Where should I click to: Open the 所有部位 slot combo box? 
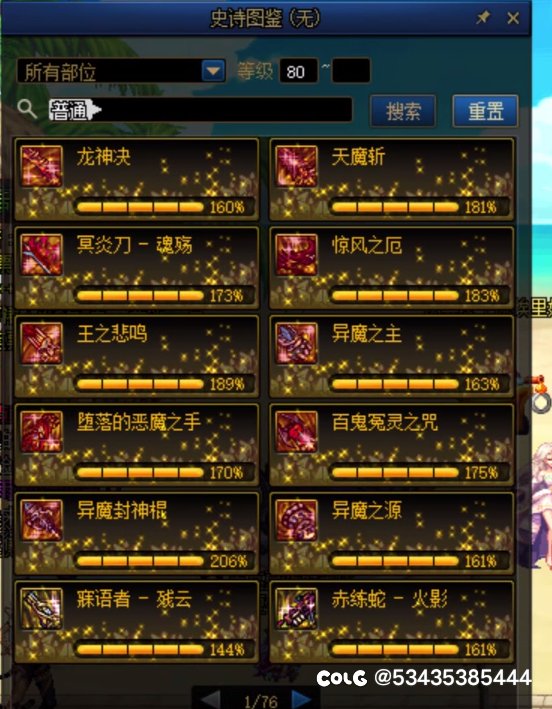point(121,71)
